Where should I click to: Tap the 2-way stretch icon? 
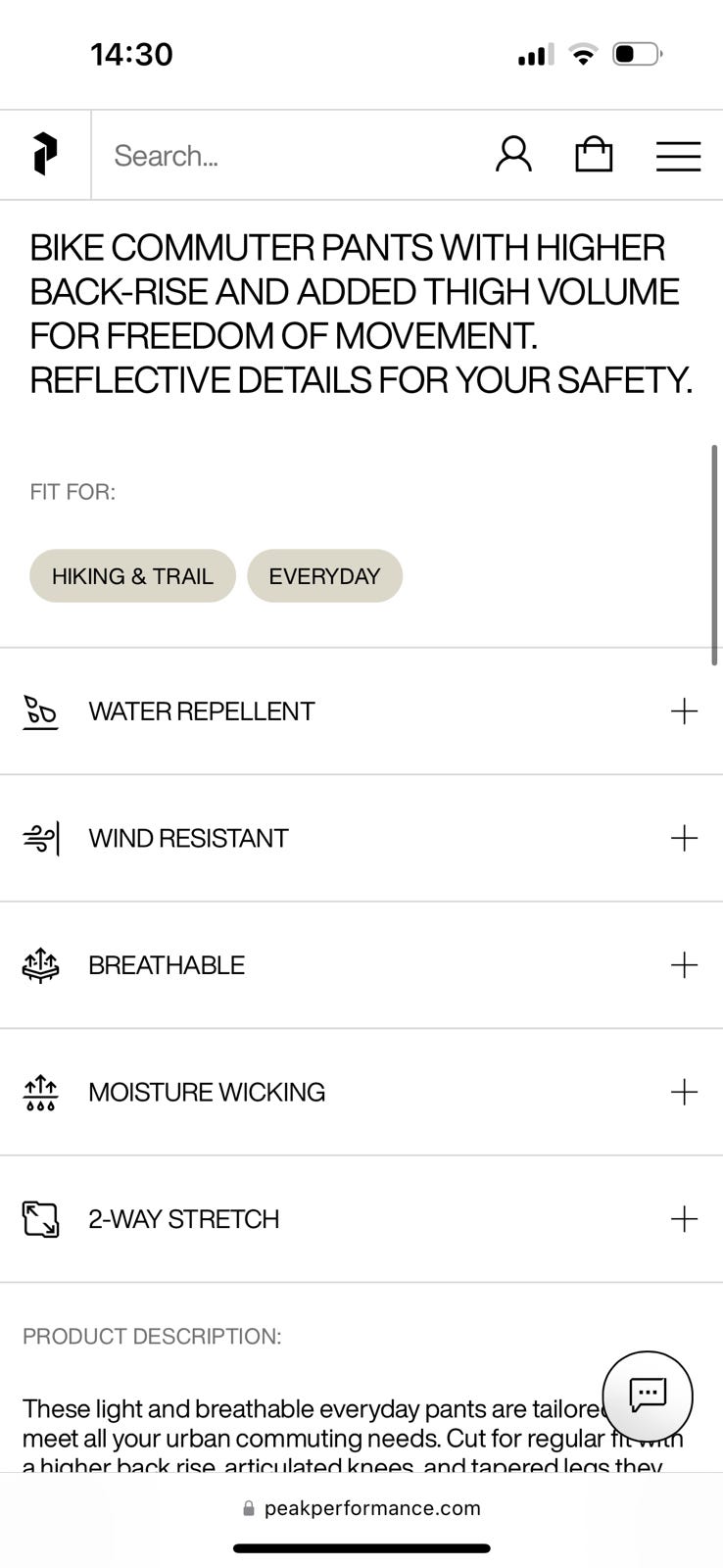pyautogui.click(x=41, y=1219)
